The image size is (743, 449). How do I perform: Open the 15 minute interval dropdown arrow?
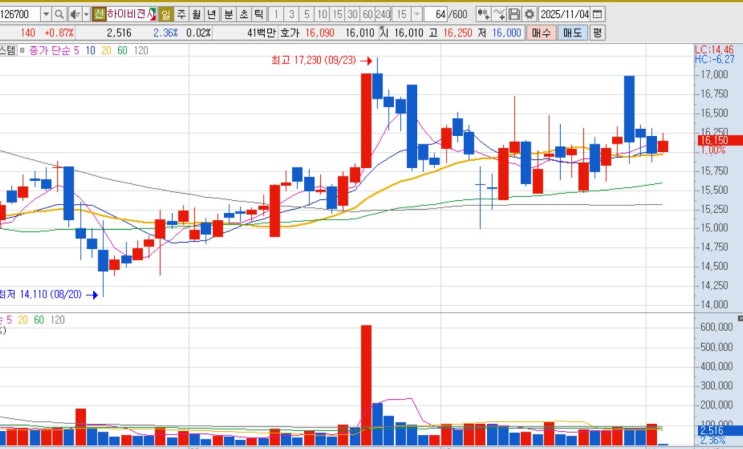(x=417, y=15)
